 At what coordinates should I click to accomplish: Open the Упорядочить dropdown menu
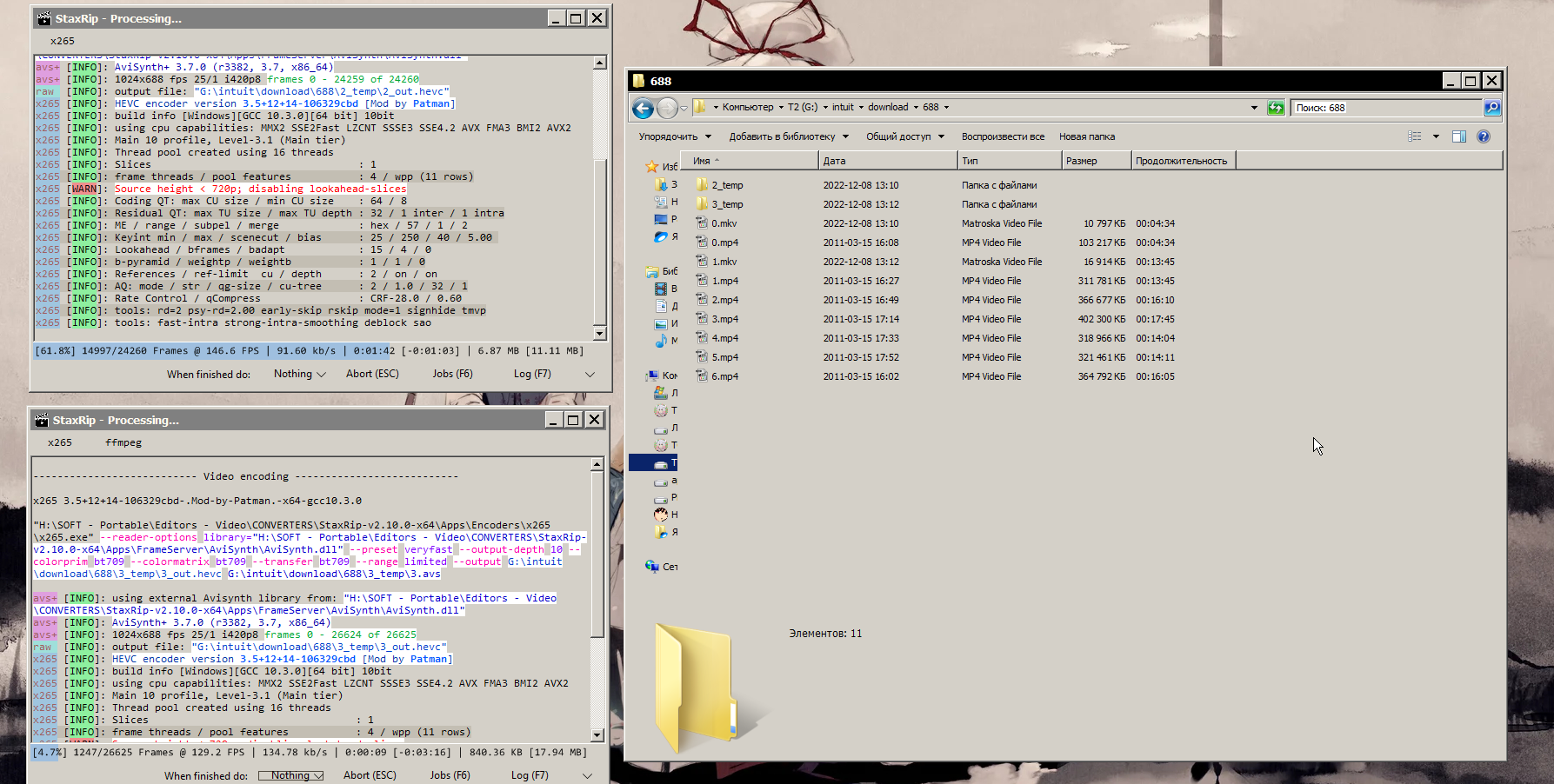point(675,136)
